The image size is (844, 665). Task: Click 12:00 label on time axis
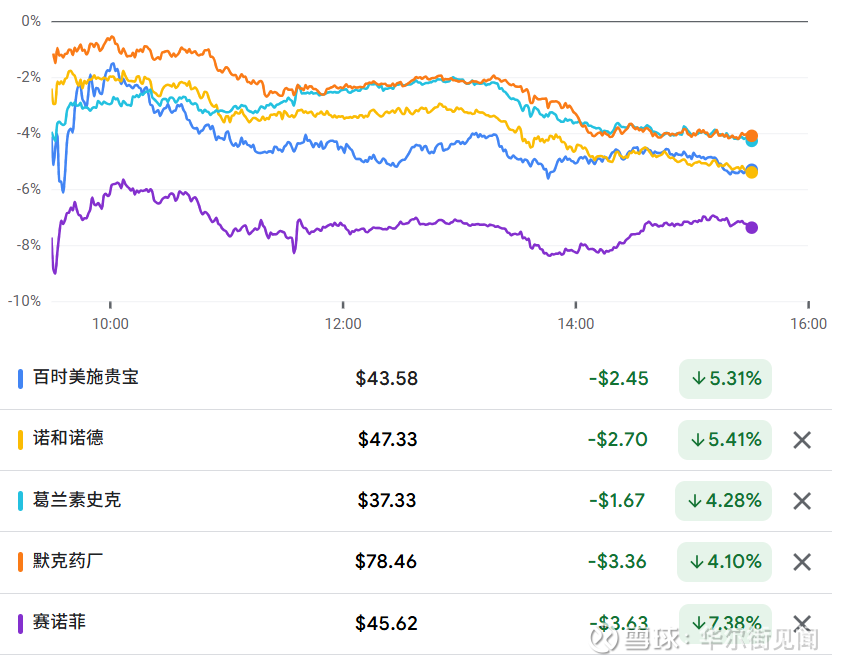pos(343,324)
